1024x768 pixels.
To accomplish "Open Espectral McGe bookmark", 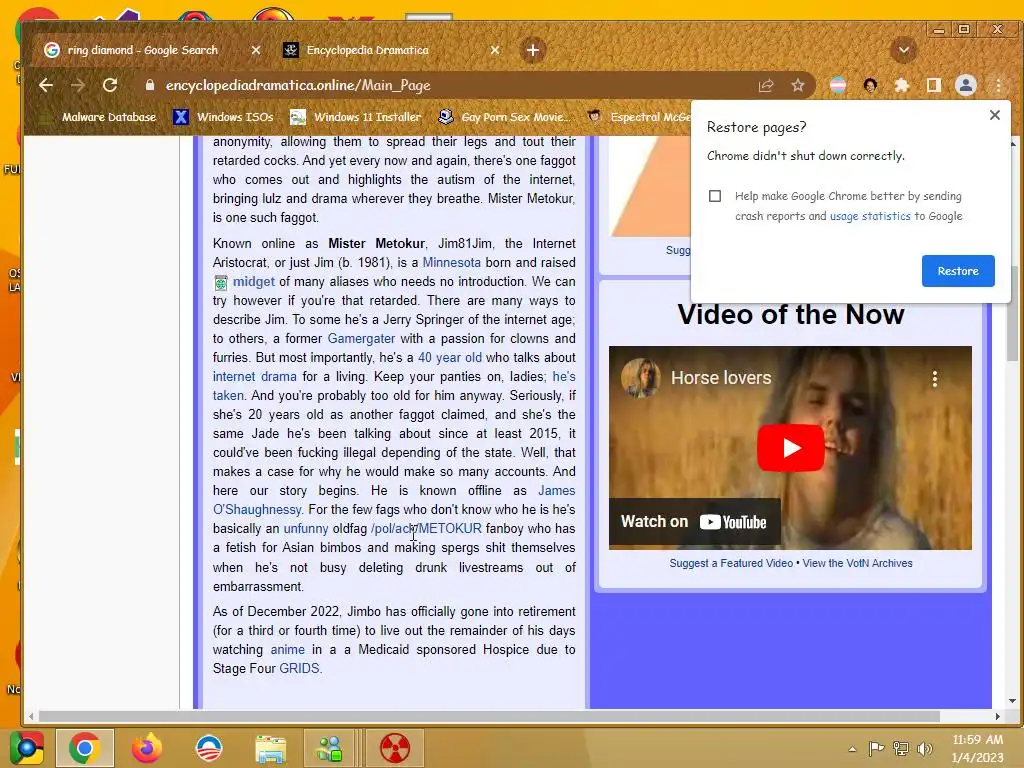I will pyautogui.click(x=639, y=117).
